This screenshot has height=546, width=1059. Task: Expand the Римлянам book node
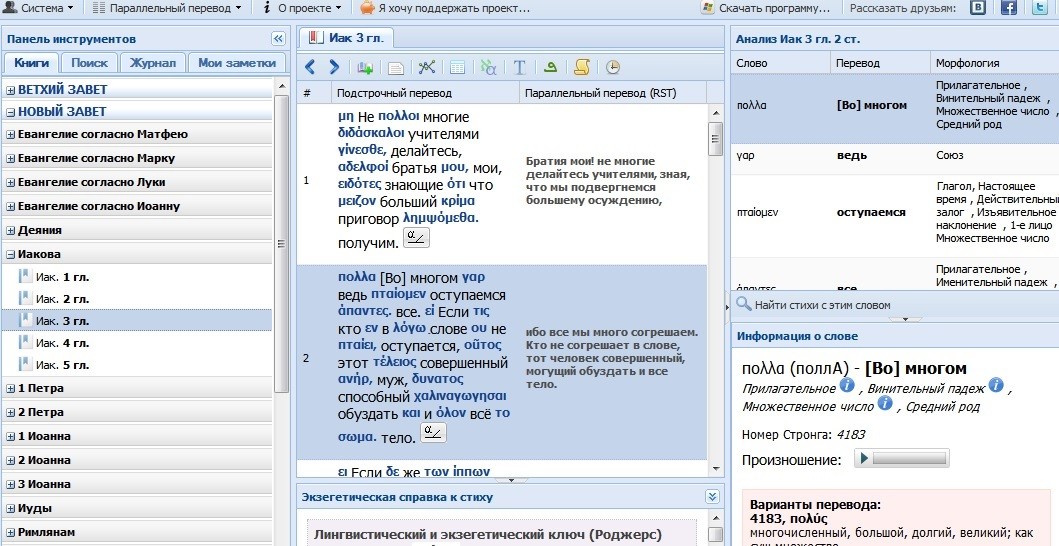point(11,533)
